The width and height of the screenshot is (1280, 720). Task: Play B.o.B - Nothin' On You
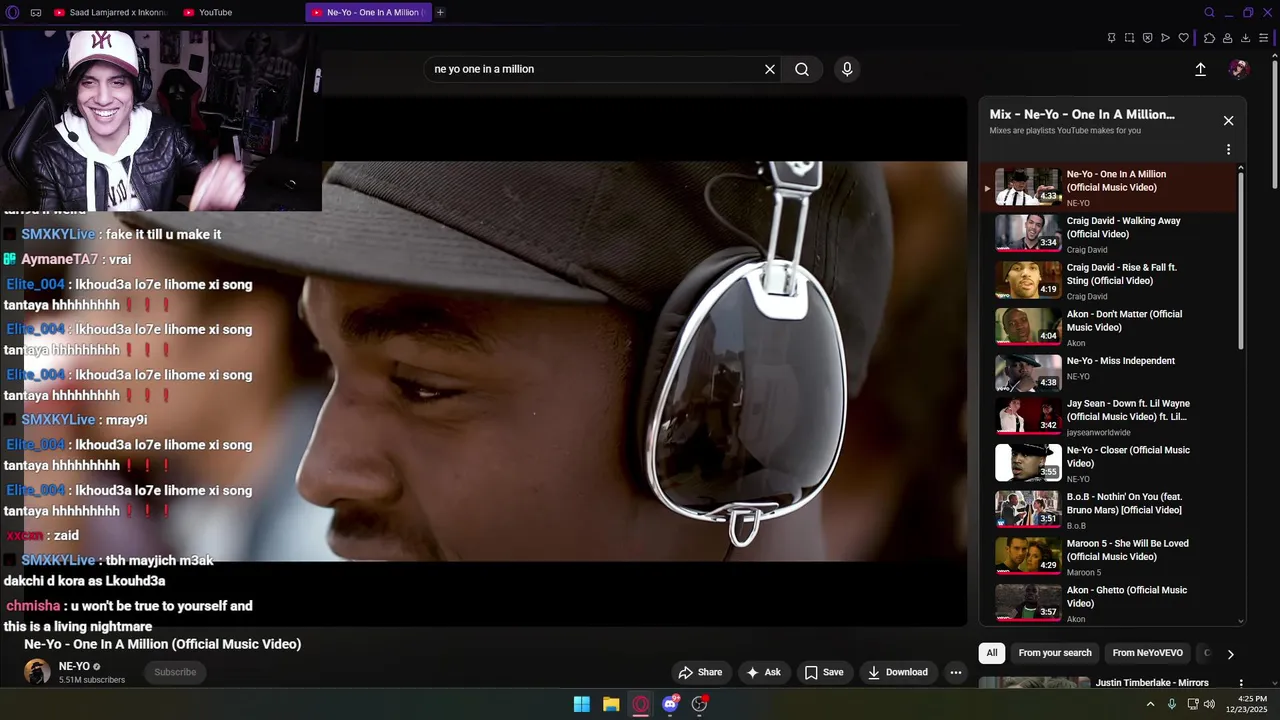[x=1110, y=509]
